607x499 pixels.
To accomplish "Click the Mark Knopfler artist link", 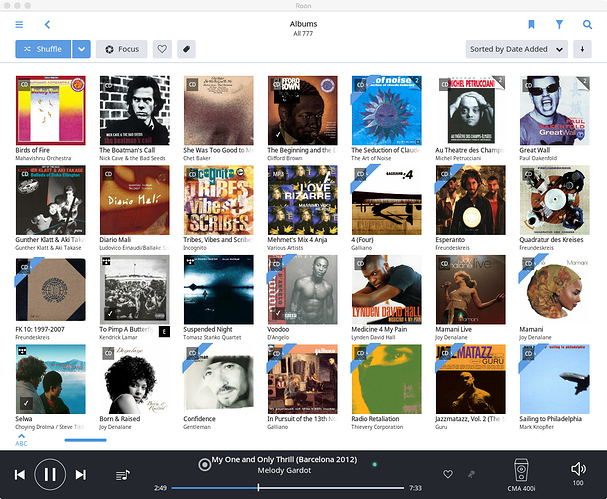I will pyautogui.click(x=537, y=427).
